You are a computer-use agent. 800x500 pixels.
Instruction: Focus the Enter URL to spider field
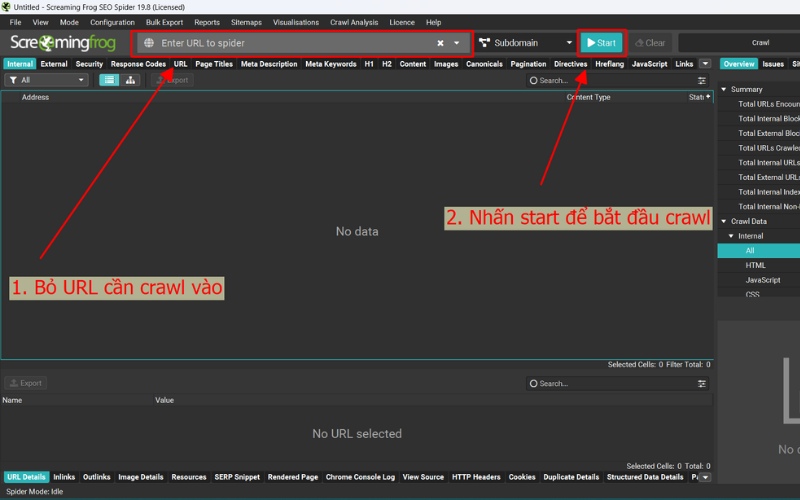(302, 43)
